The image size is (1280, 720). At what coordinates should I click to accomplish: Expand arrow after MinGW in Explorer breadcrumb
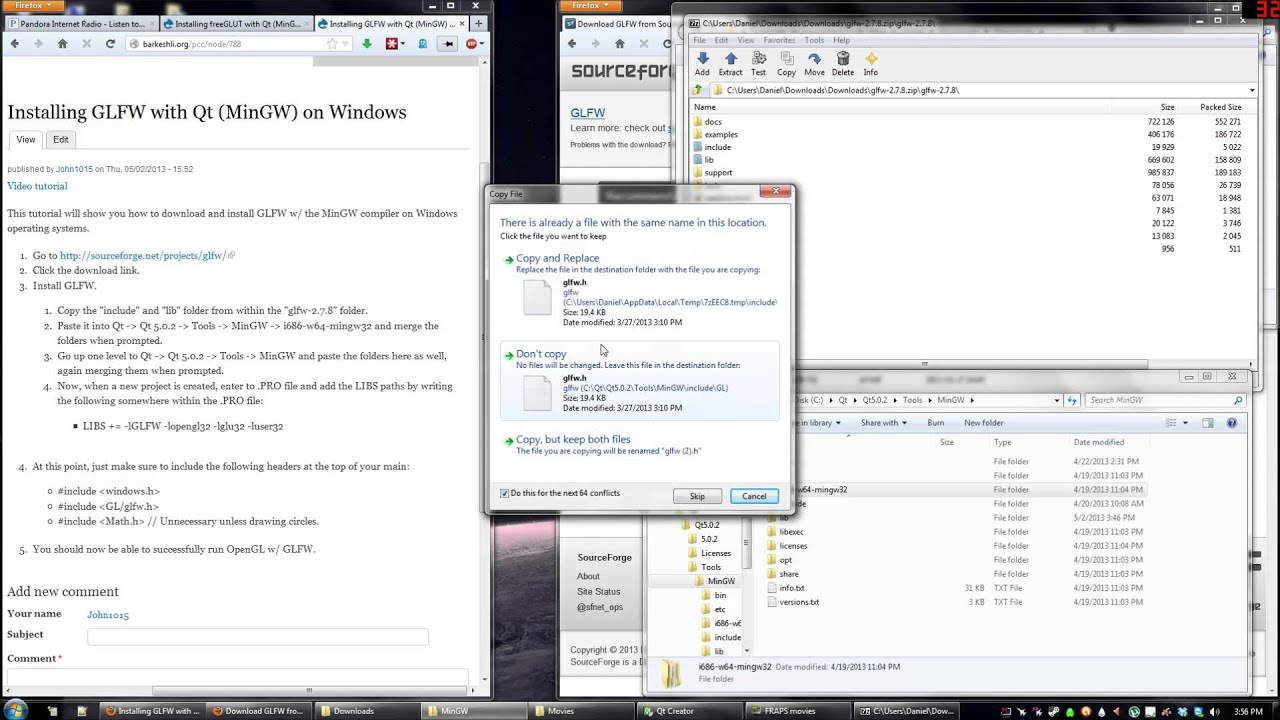point(970,400)
